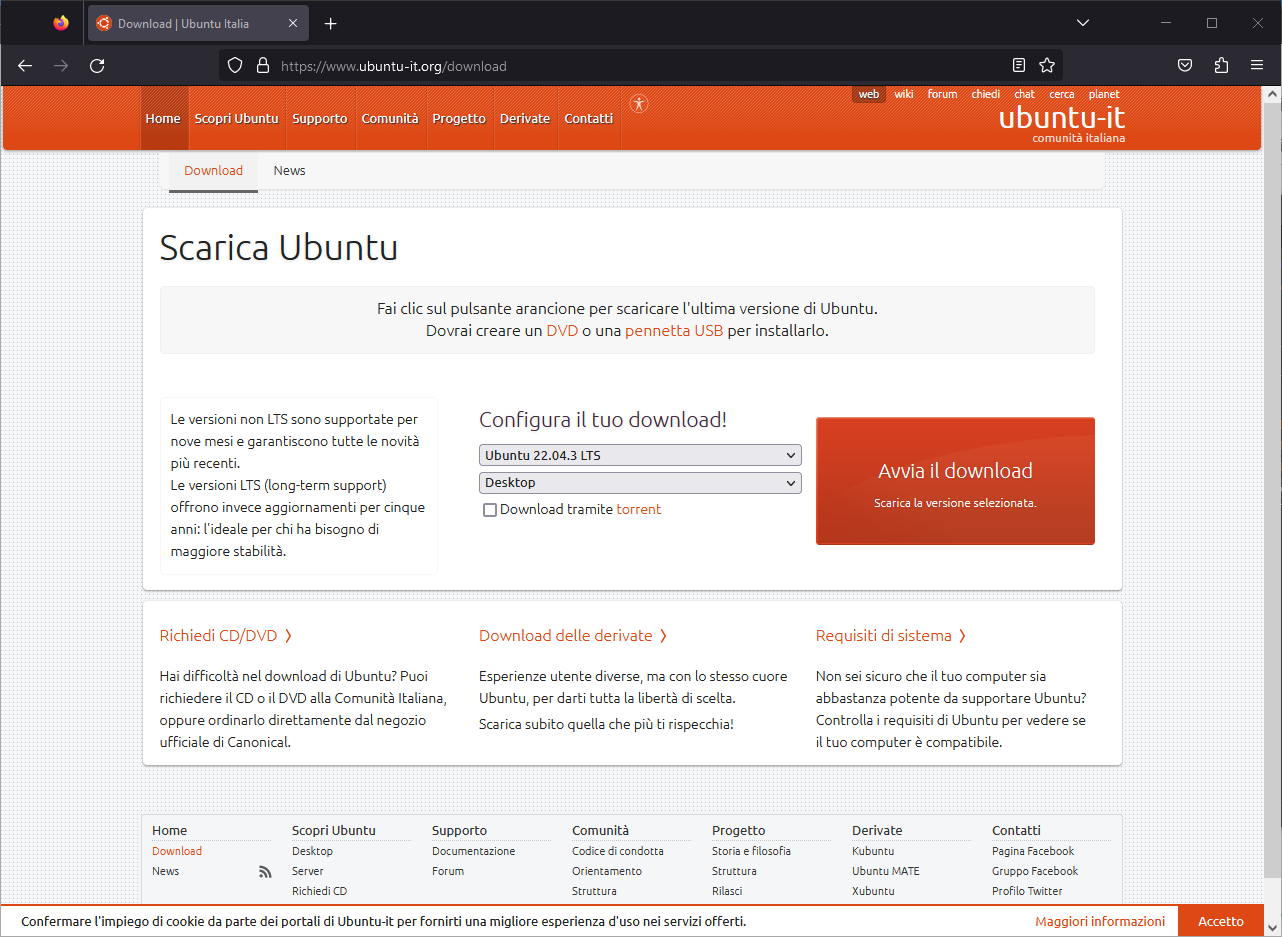Open Codice di condotta footer link

[617, 851]
